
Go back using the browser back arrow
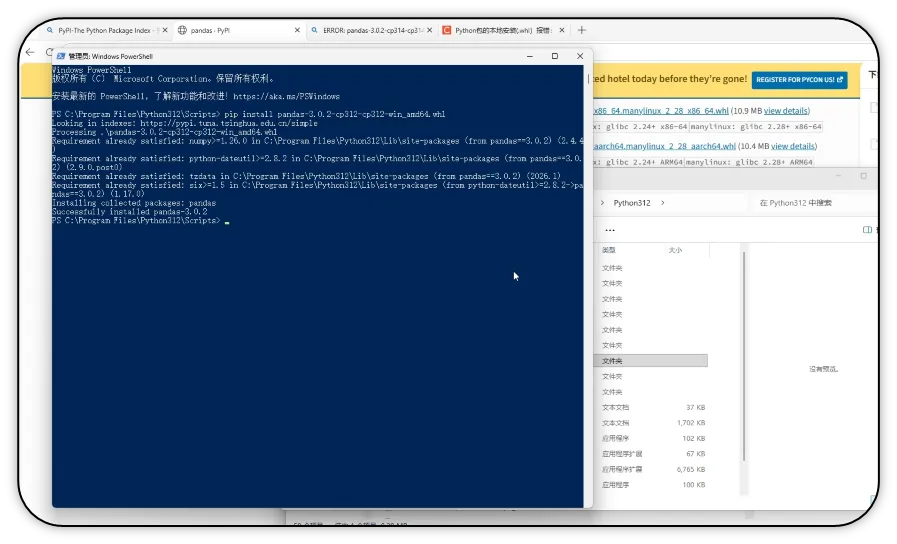(x=30, y=53)
